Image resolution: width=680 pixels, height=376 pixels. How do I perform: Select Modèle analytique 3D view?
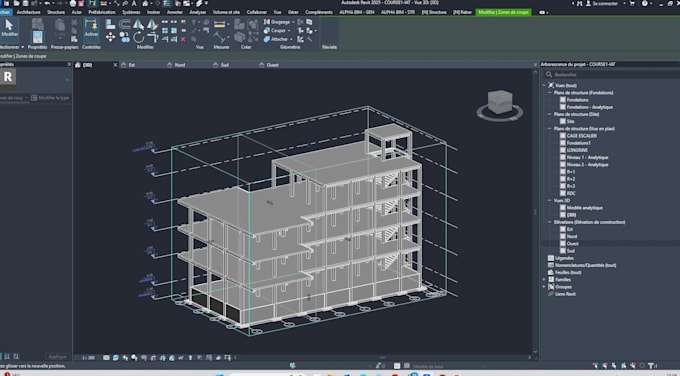584,208
